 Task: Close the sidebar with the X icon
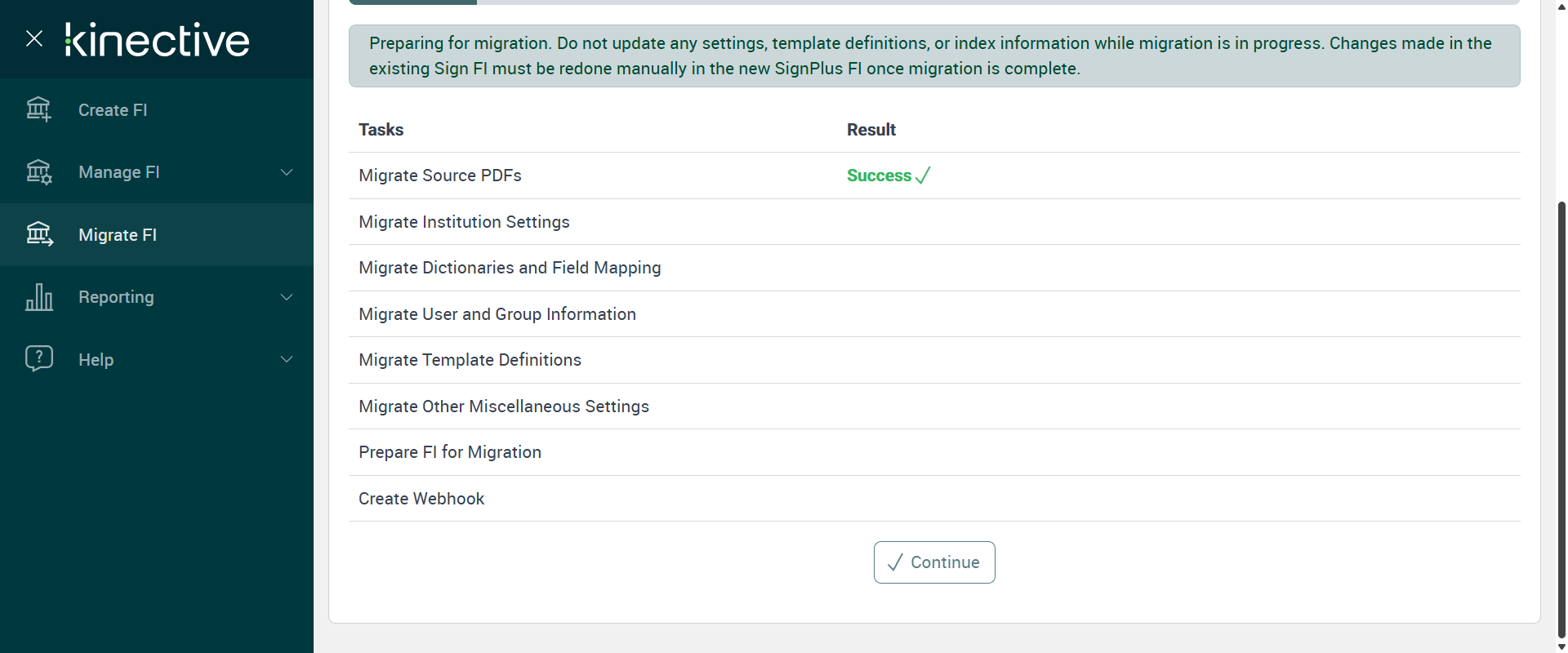click(x=34, y=38)
